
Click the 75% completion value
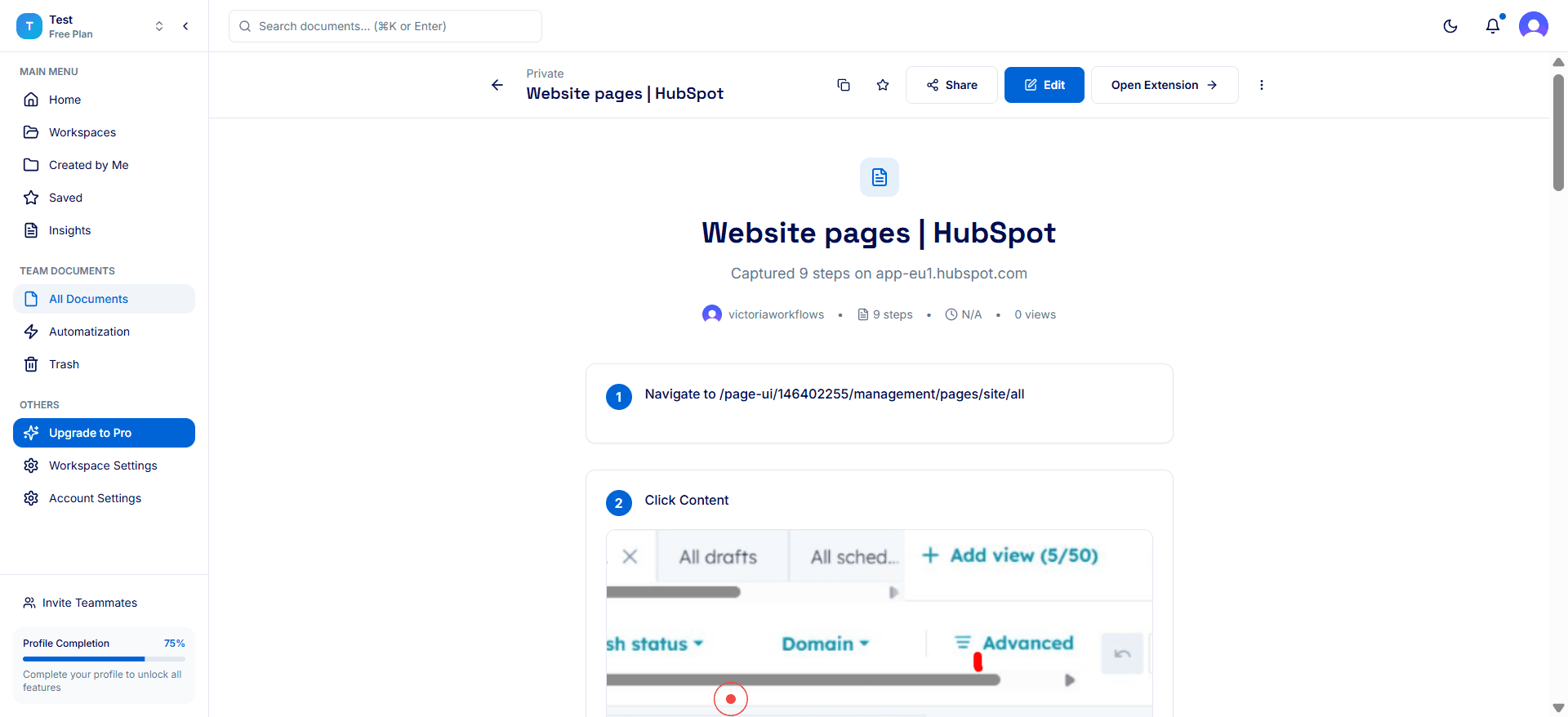point(174,644)
